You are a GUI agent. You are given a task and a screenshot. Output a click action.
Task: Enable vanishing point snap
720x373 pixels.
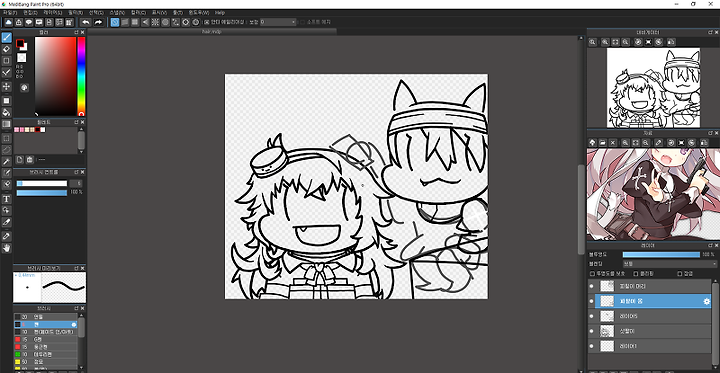click(x=145, y=22)
